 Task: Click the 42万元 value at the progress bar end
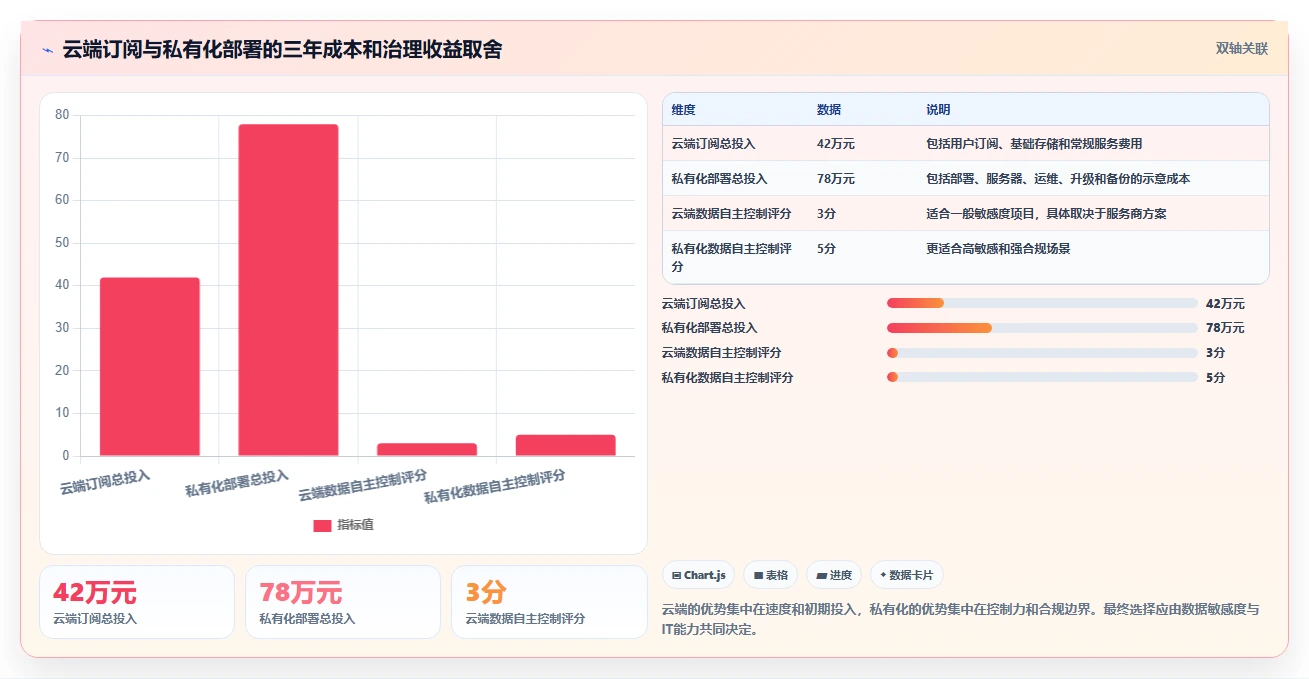click(1225, 303)
